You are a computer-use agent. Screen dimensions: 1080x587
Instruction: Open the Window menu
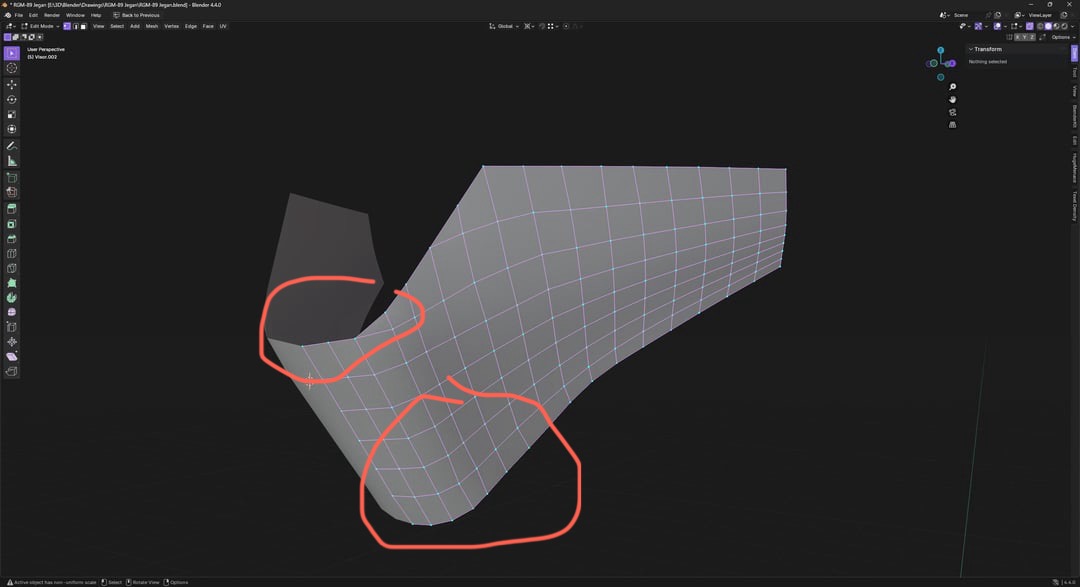click(x=76, y=15)
